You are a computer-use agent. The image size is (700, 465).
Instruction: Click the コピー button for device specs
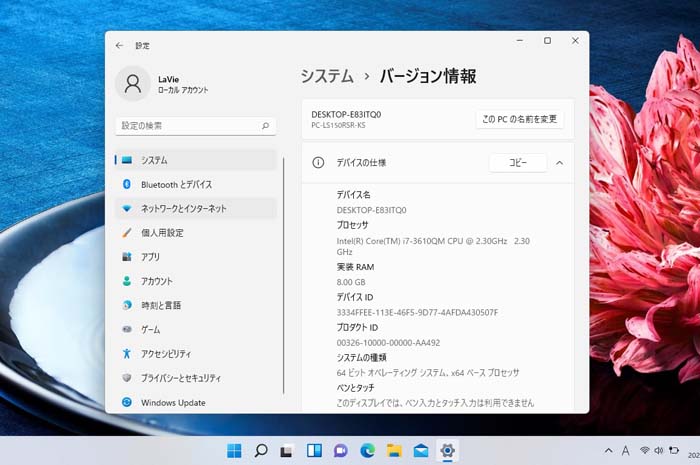[518, 163]
